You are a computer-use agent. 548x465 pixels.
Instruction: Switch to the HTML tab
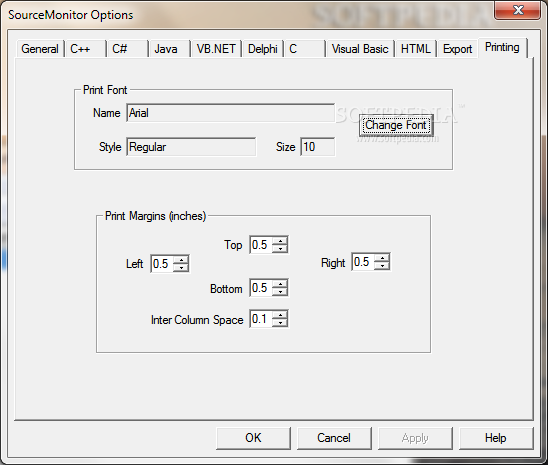(x=416, y=49)
